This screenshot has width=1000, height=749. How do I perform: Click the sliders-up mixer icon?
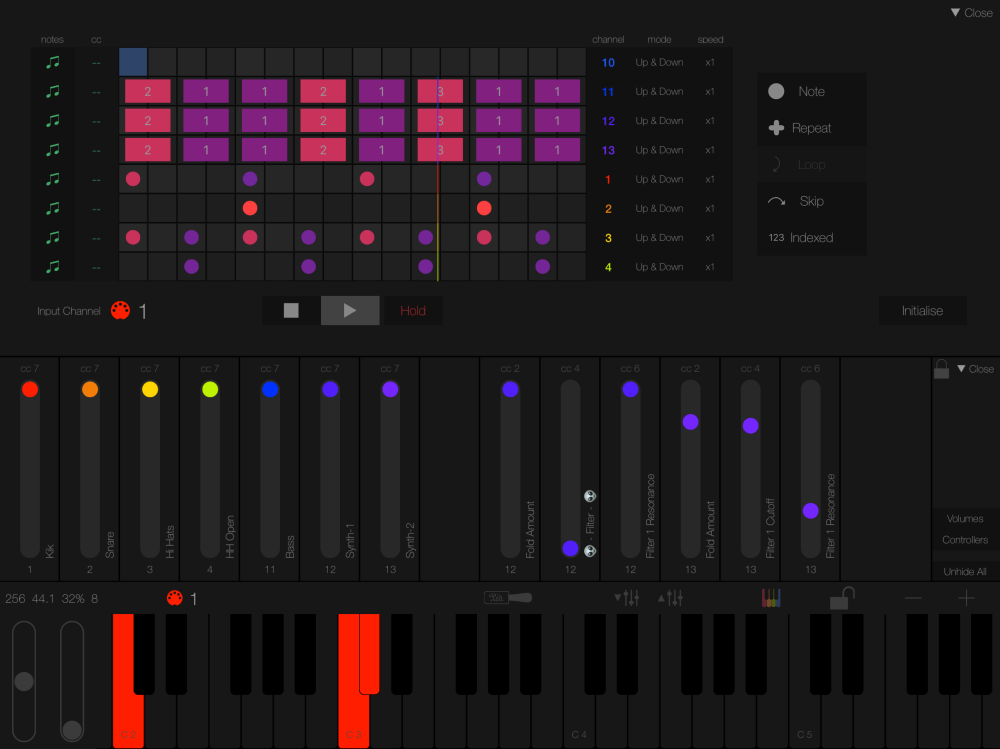[x=670, y=598]
